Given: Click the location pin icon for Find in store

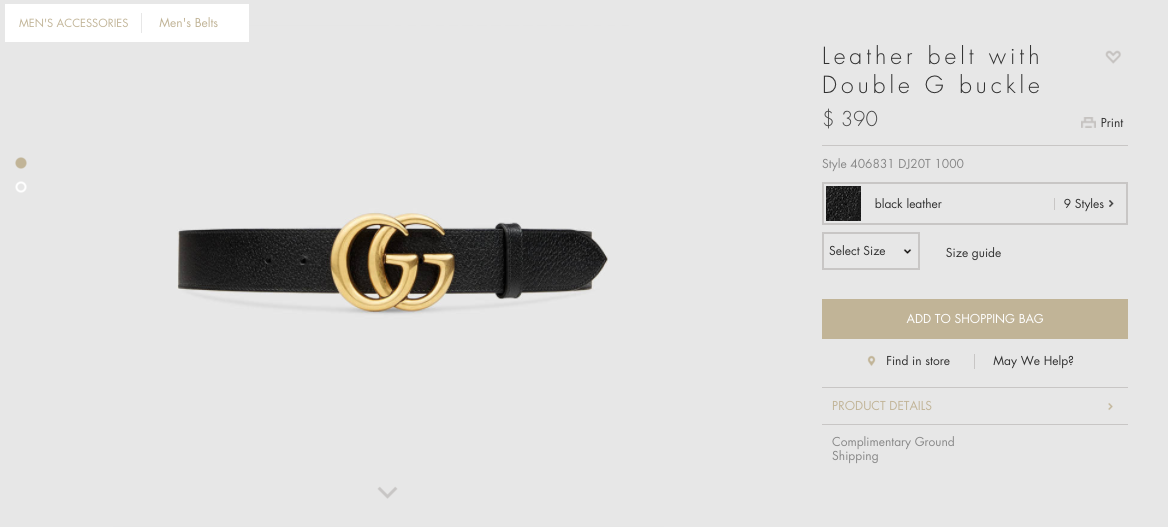Looking at the screenshot, I should pos(871,361).
